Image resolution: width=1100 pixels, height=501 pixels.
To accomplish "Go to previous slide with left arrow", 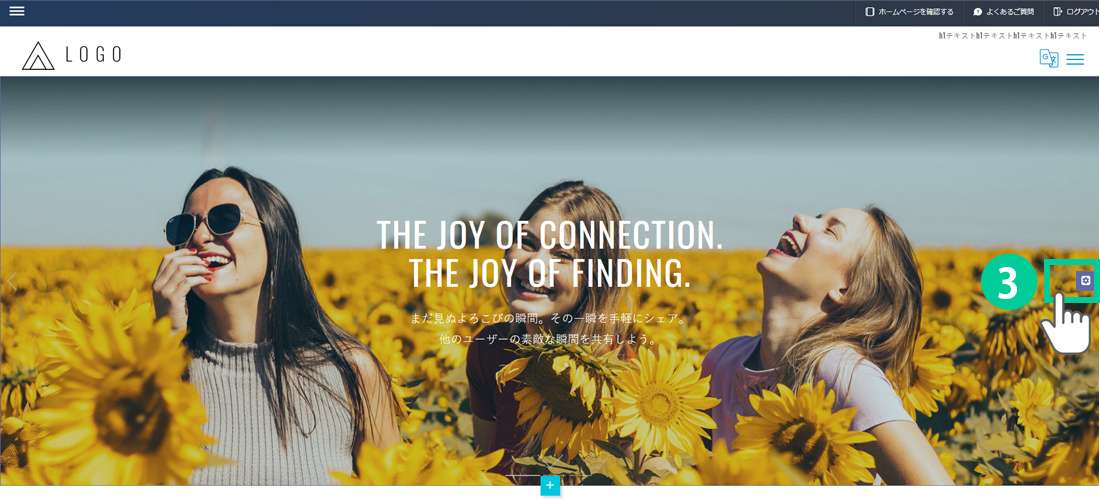I will pyautogui.click(x=12, y=283).
